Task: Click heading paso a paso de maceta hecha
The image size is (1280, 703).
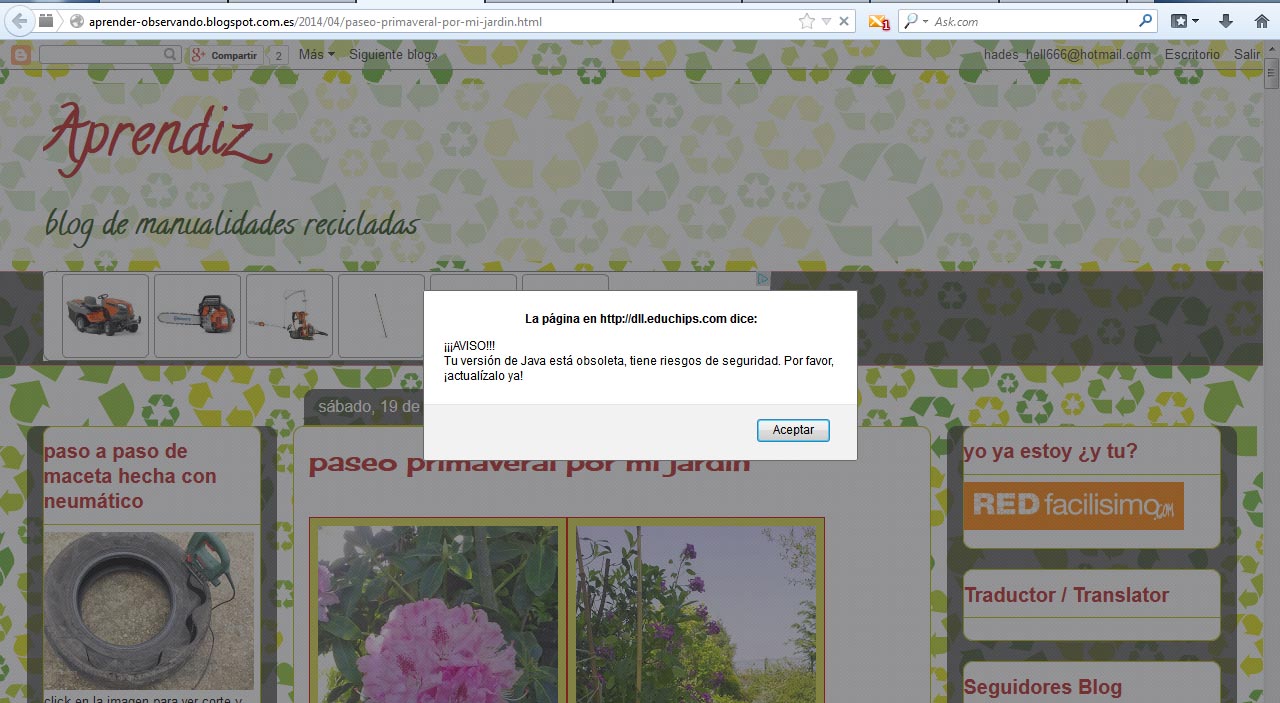Action: click(130, 476)
